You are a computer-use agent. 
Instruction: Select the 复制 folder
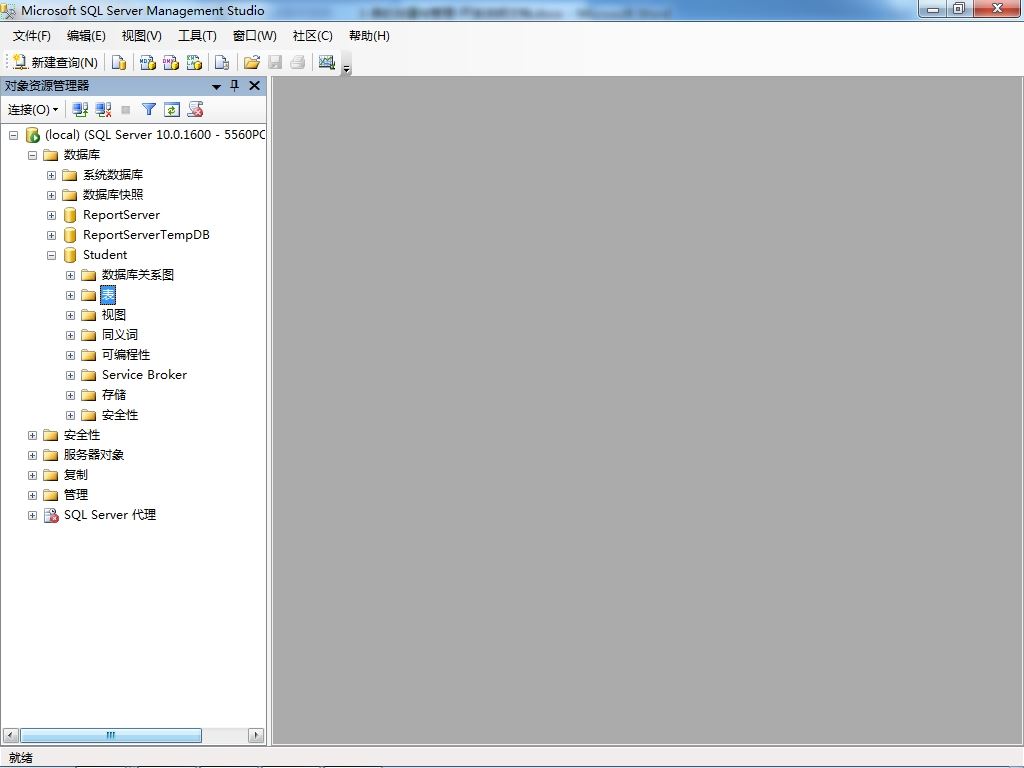pos(76,475)
